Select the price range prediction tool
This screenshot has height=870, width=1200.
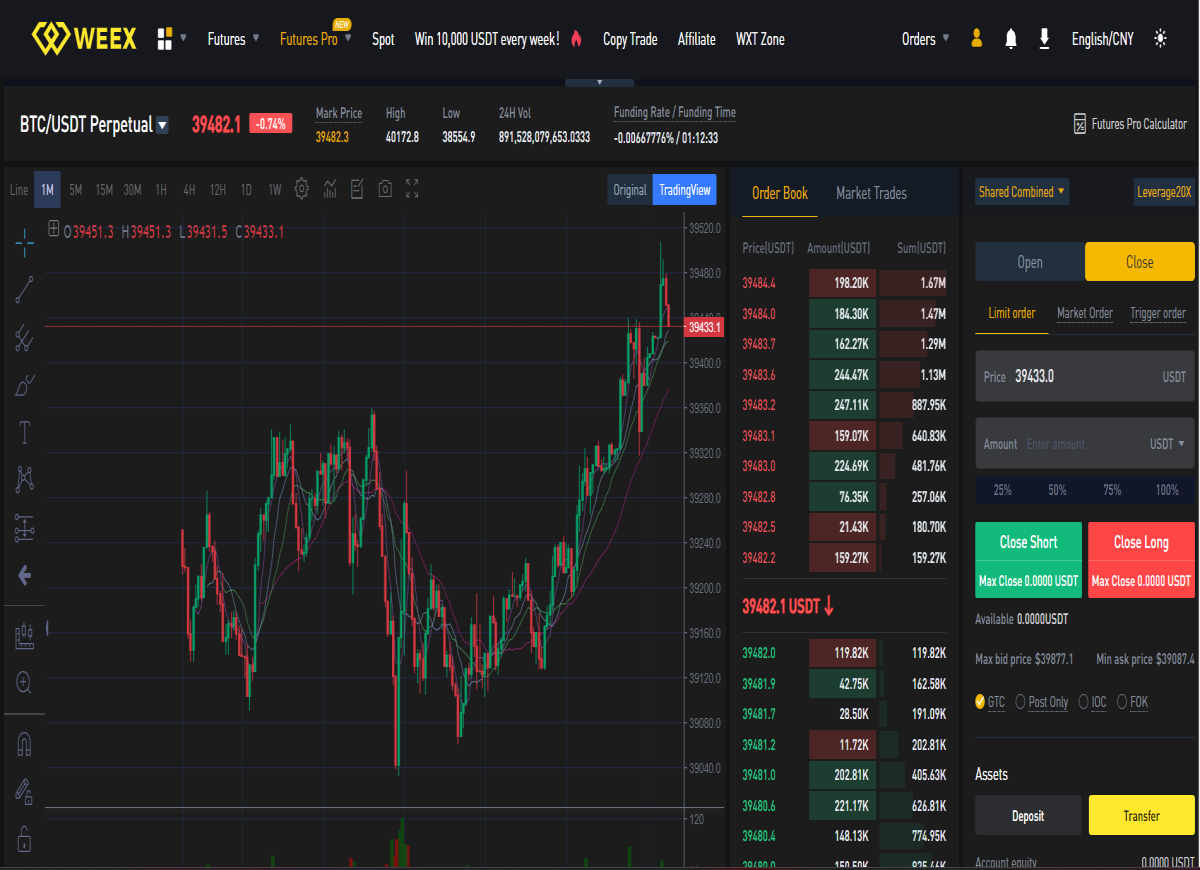(25, 528)
